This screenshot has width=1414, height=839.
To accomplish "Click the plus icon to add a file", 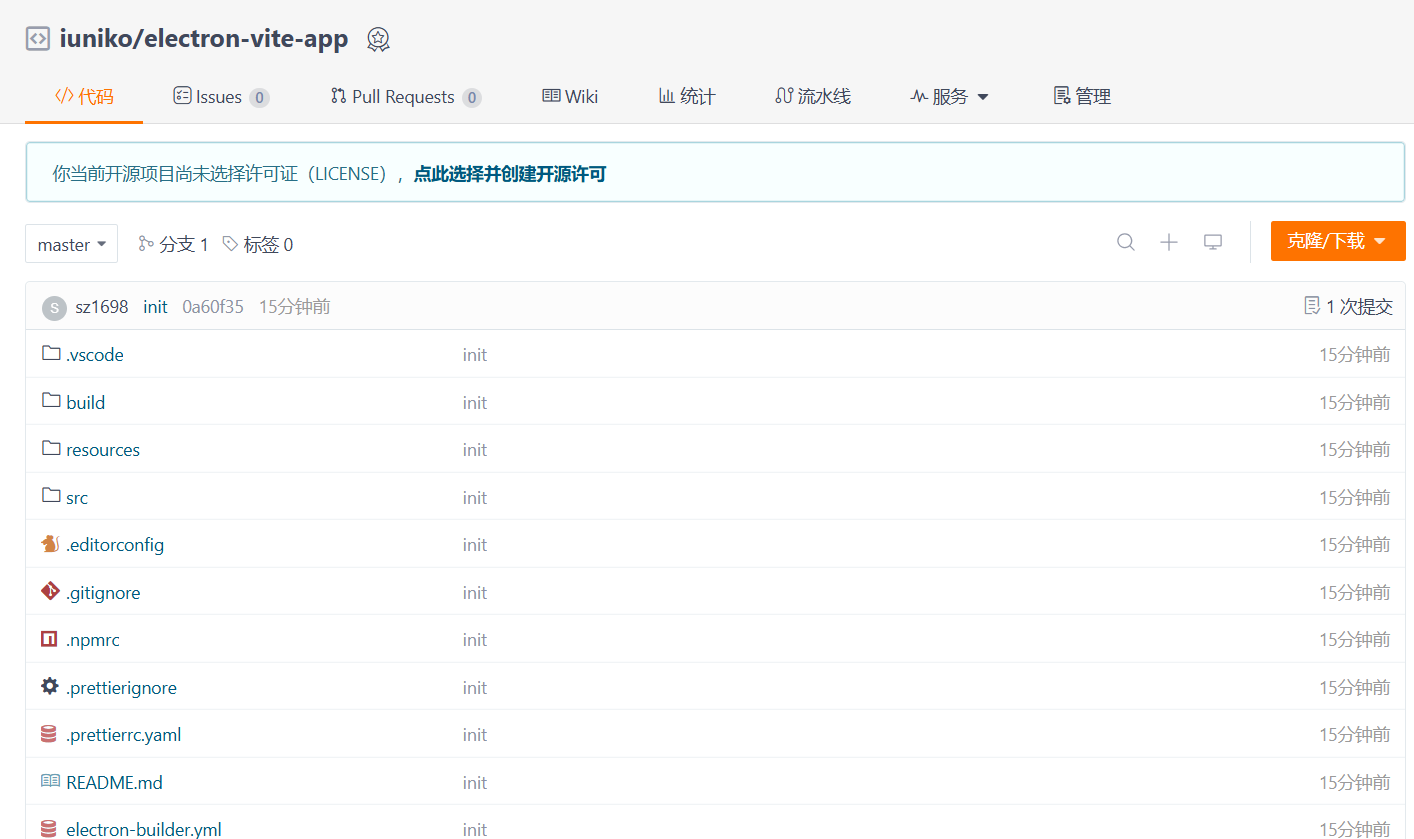I will click(1169, 242).
